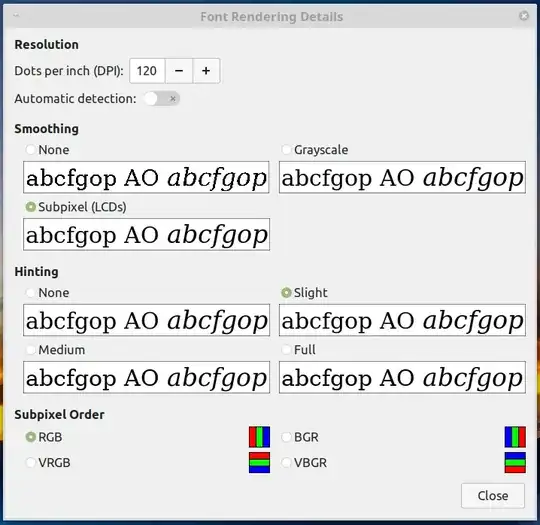Viewport: 540px width, 525px height.
Task: Choose VRGB subpixel order radio
Action: click(31, 462)
